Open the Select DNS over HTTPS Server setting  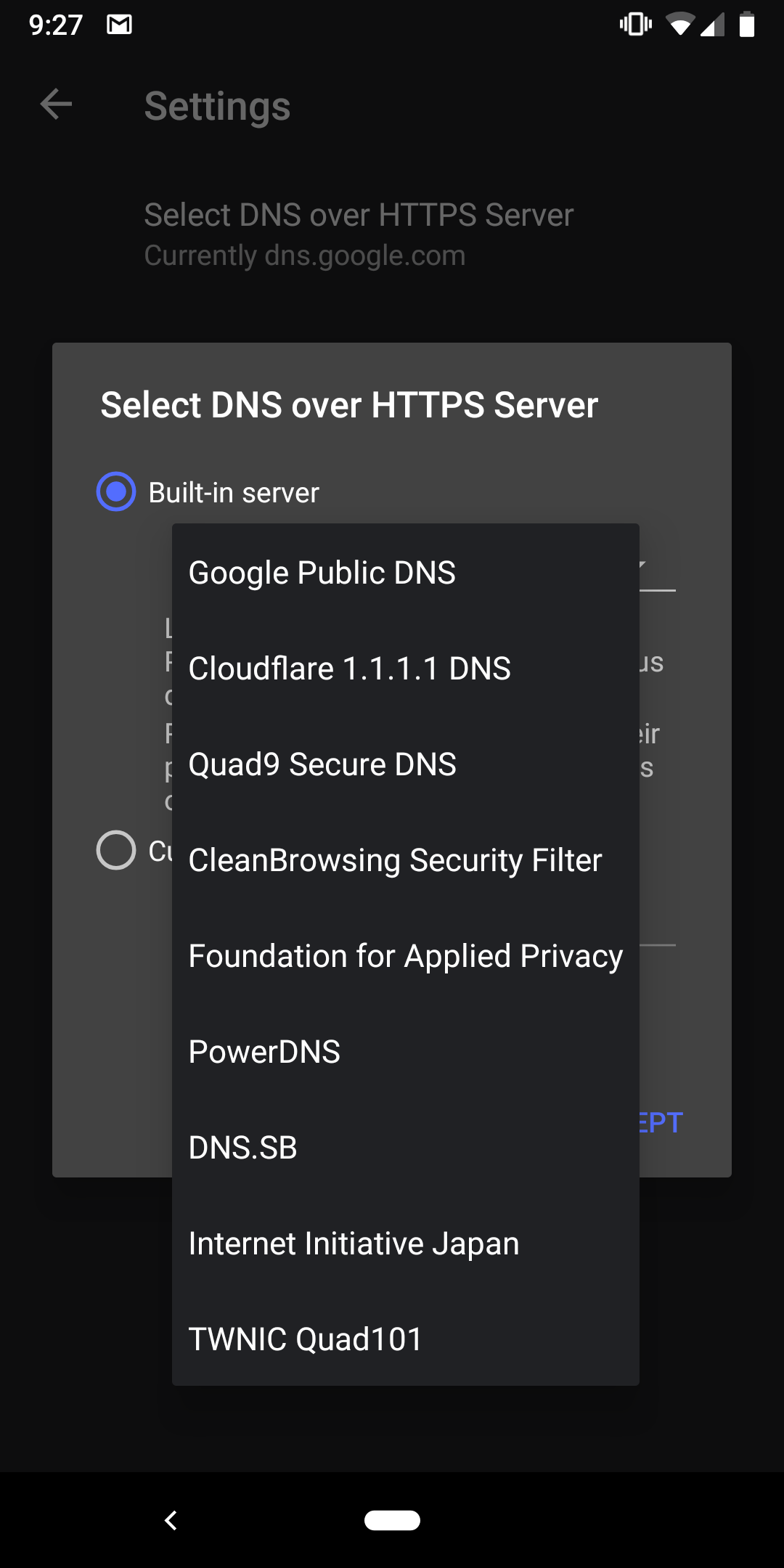[359, 232]
